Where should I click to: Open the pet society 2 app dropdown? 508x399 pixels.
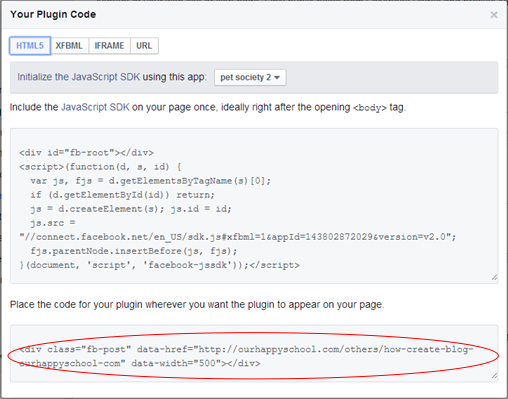[250, 77]
